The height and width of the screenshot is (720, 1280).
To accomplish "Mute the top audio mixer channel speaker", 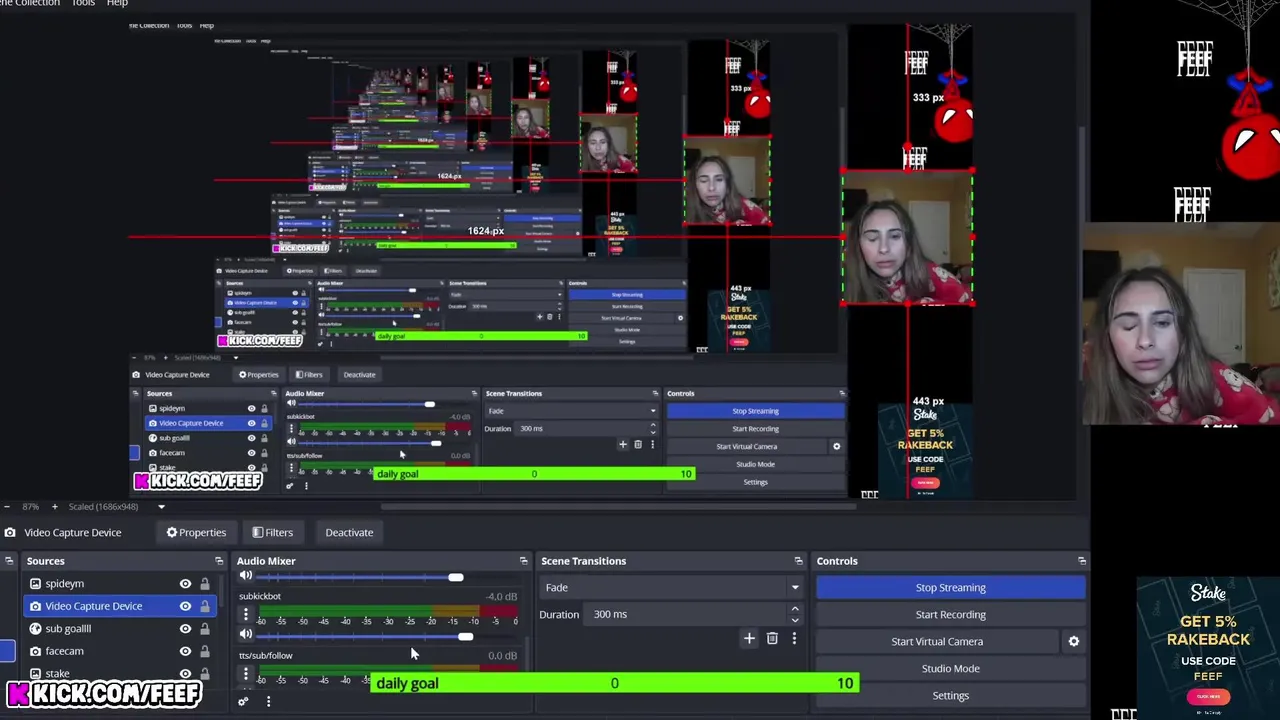I will (x=246, y=576).
